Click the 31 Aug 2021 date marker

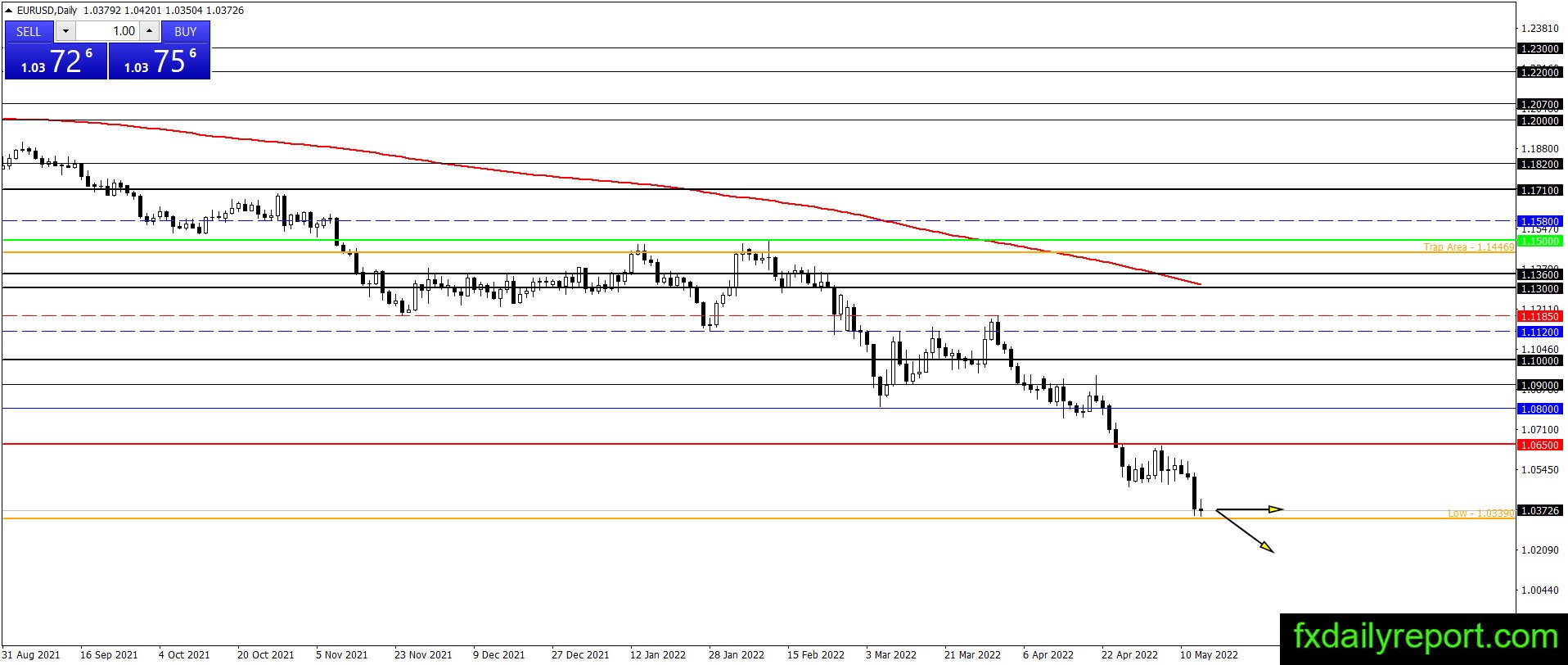point(31,654)
